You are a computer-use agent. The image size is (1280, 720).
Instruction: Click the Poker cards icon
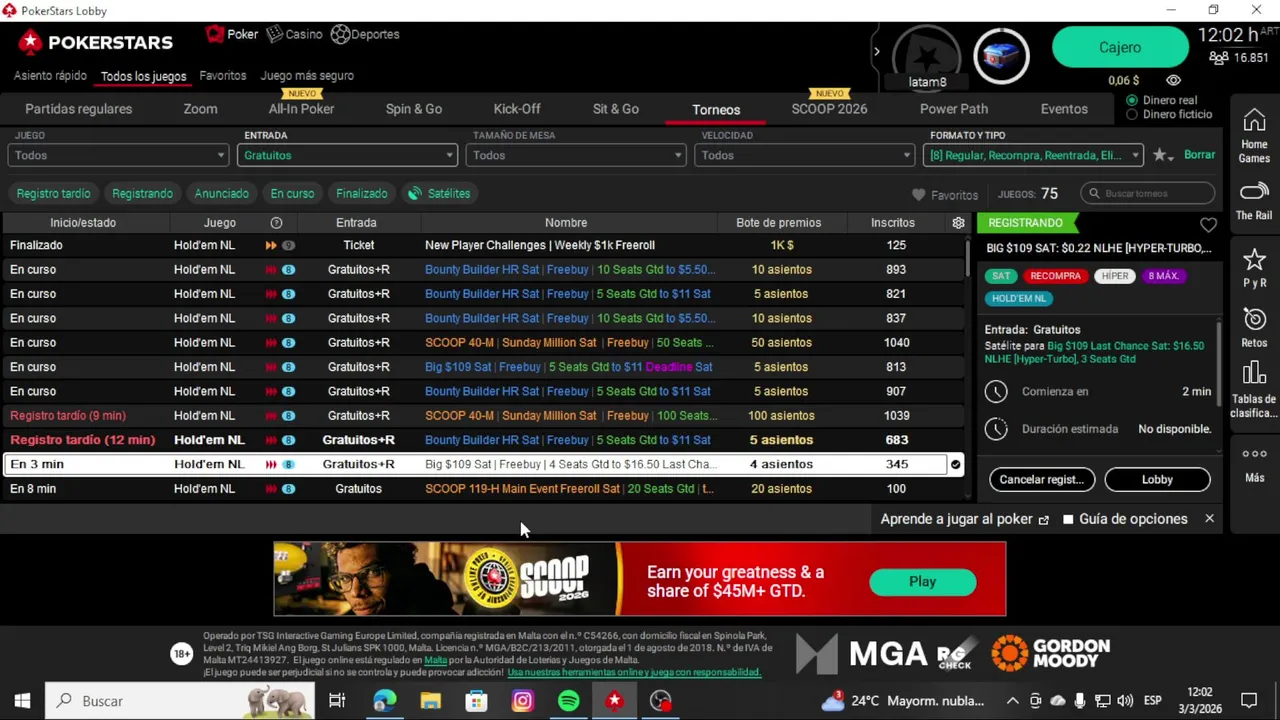215,34
